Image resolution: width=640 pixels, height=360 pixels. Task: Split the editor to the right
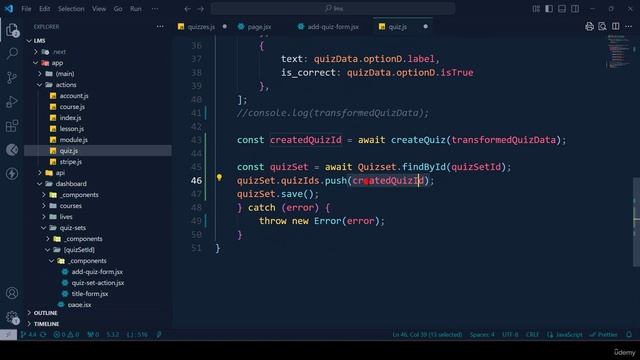pos(616,27)
